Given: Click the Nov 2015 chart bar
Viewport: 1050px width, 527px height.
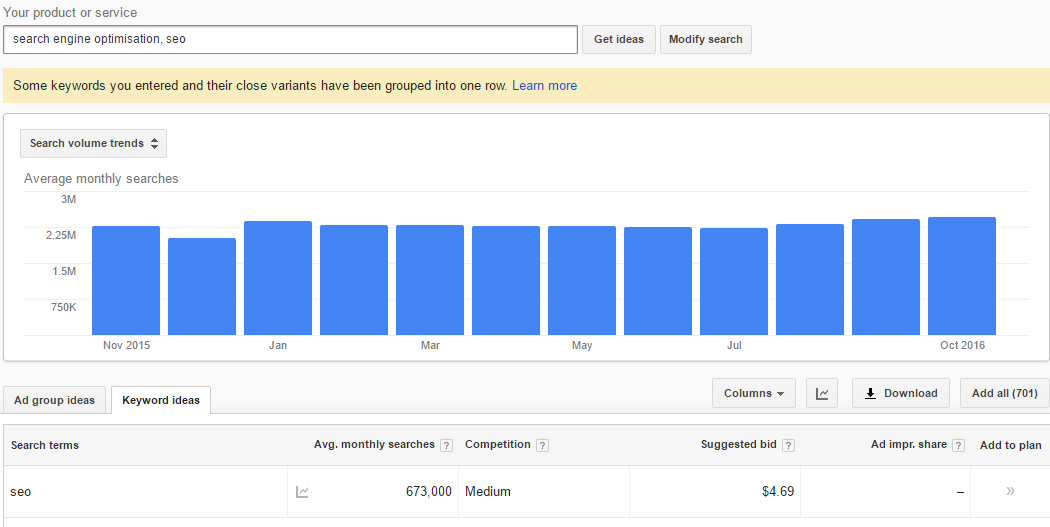Looking at the screenshot, I should (x=126, y=281).
